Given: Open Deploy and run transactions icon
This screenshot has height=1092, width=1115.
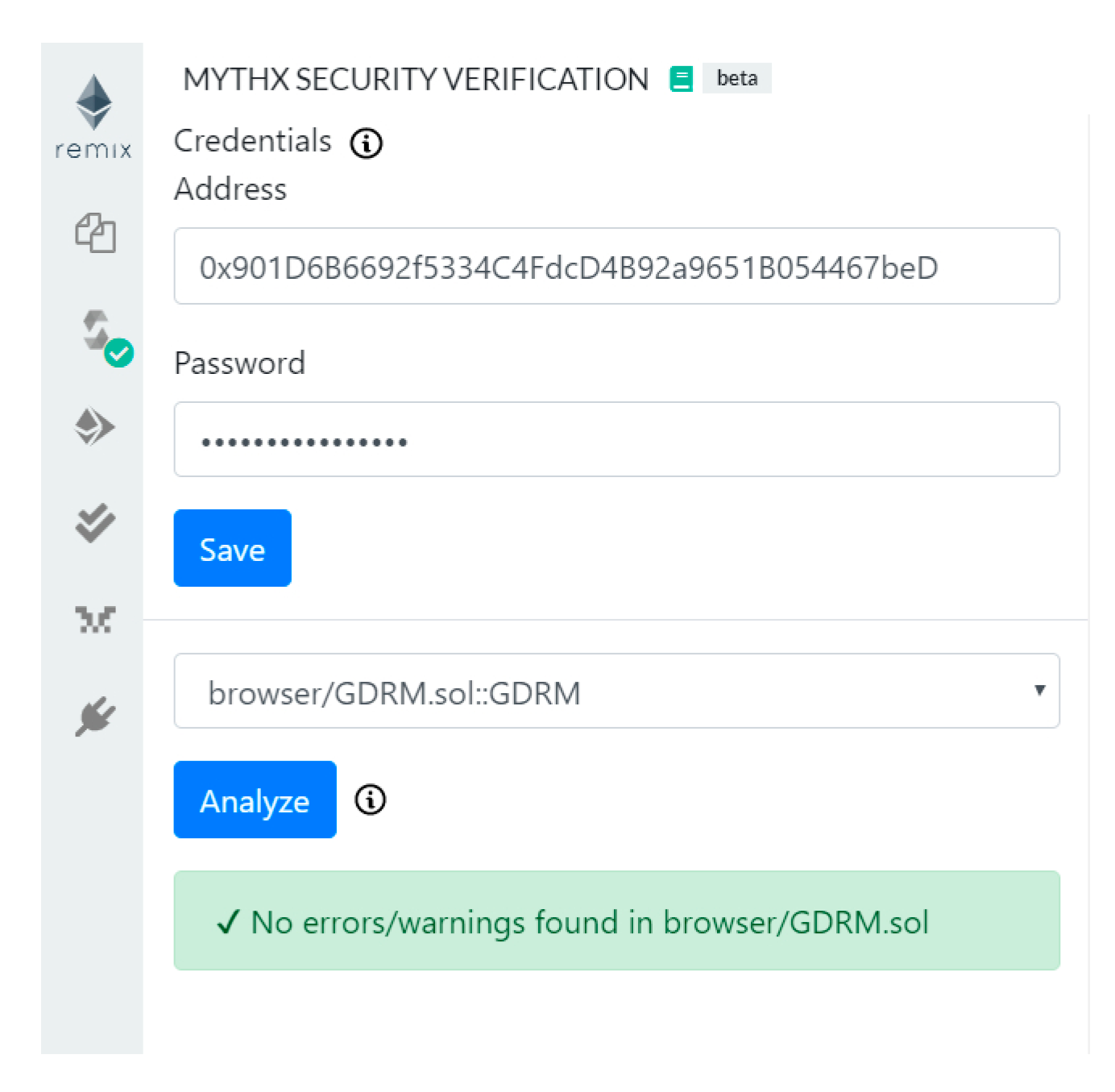Looking at the screenshot, I should [95, 426].
